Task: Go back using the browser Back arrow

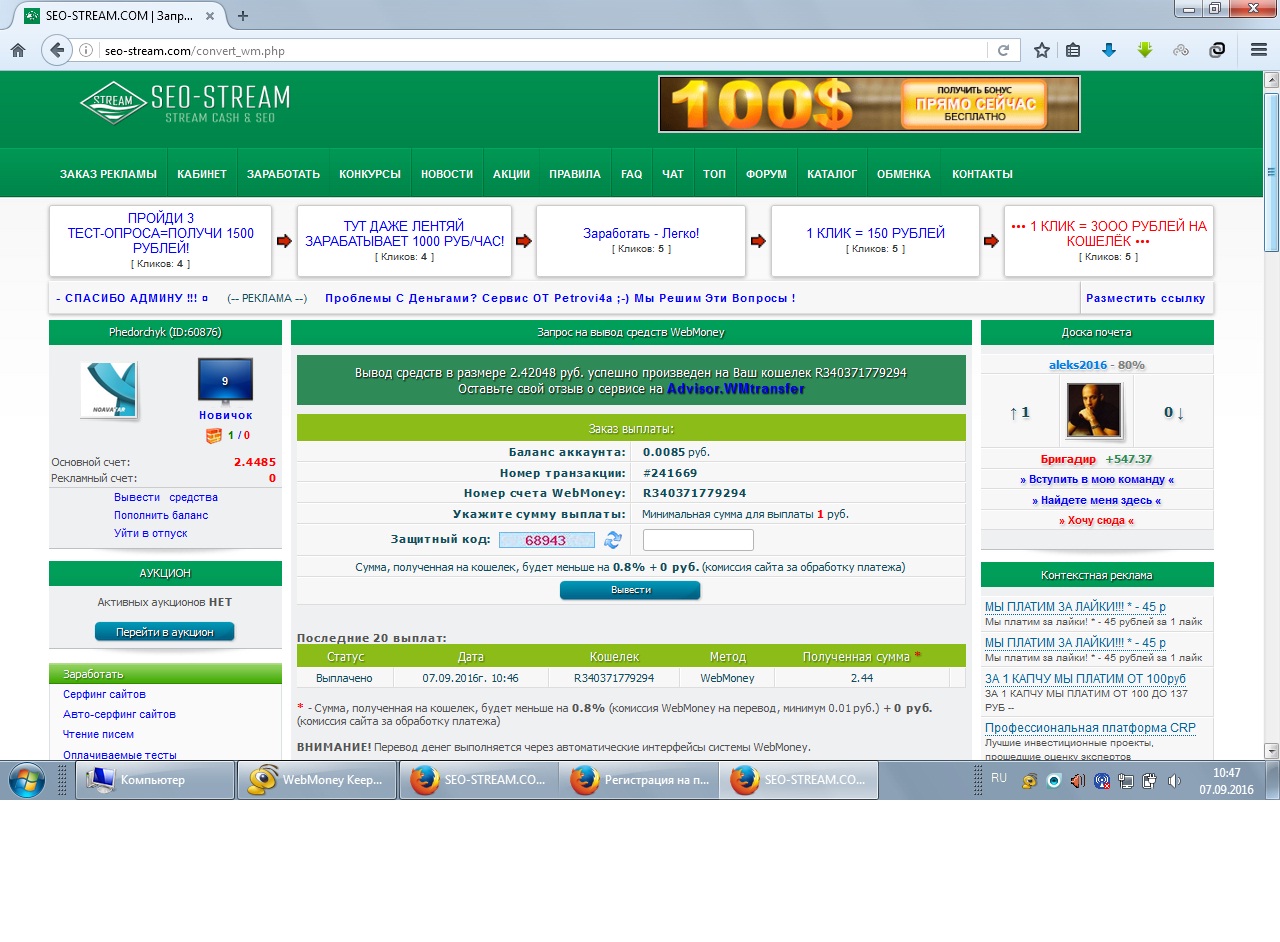Action: coord(57,50)
